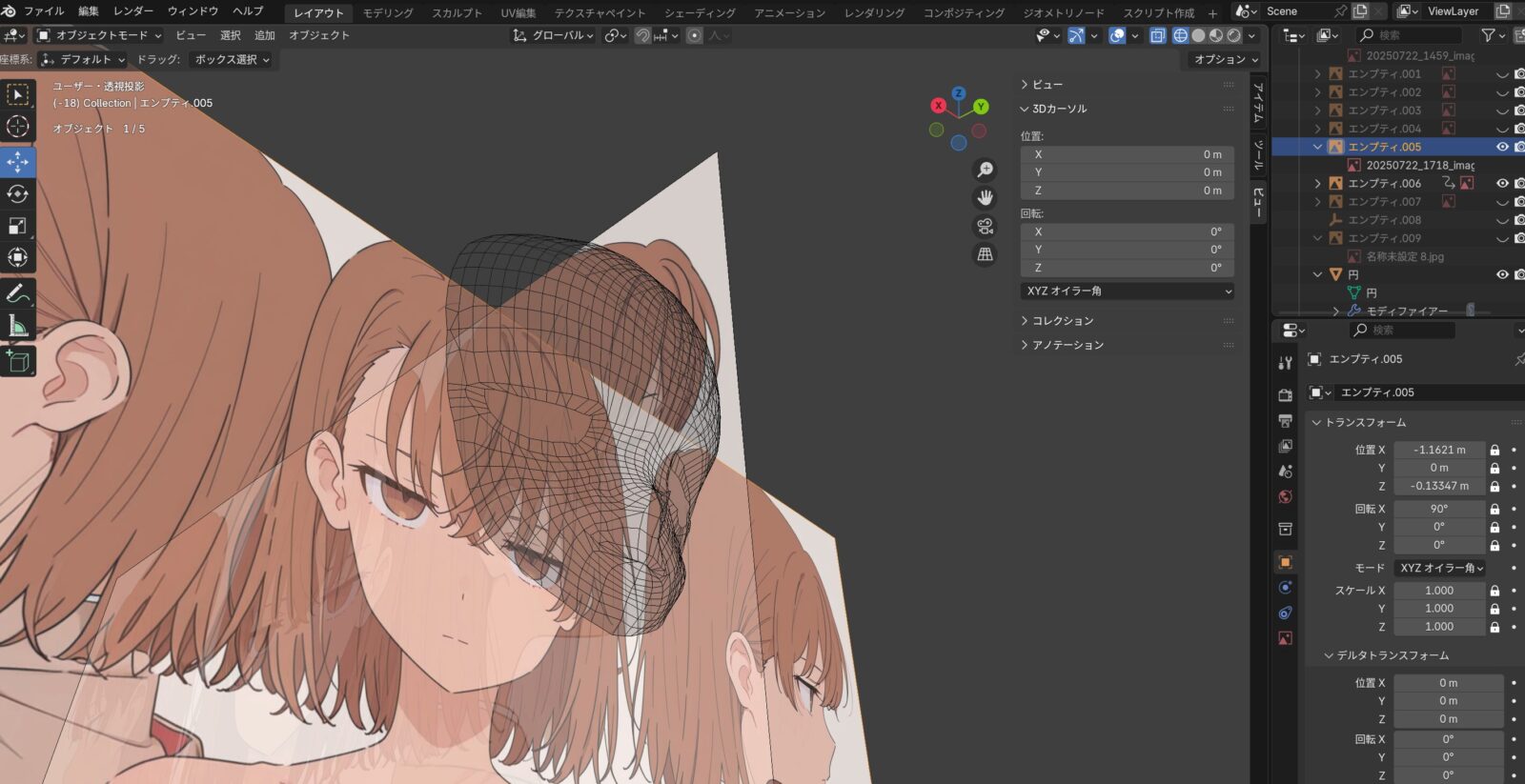Select rendered viewport shading mode
Screen dimensions: 1525x784
[x=1234, y=35]
